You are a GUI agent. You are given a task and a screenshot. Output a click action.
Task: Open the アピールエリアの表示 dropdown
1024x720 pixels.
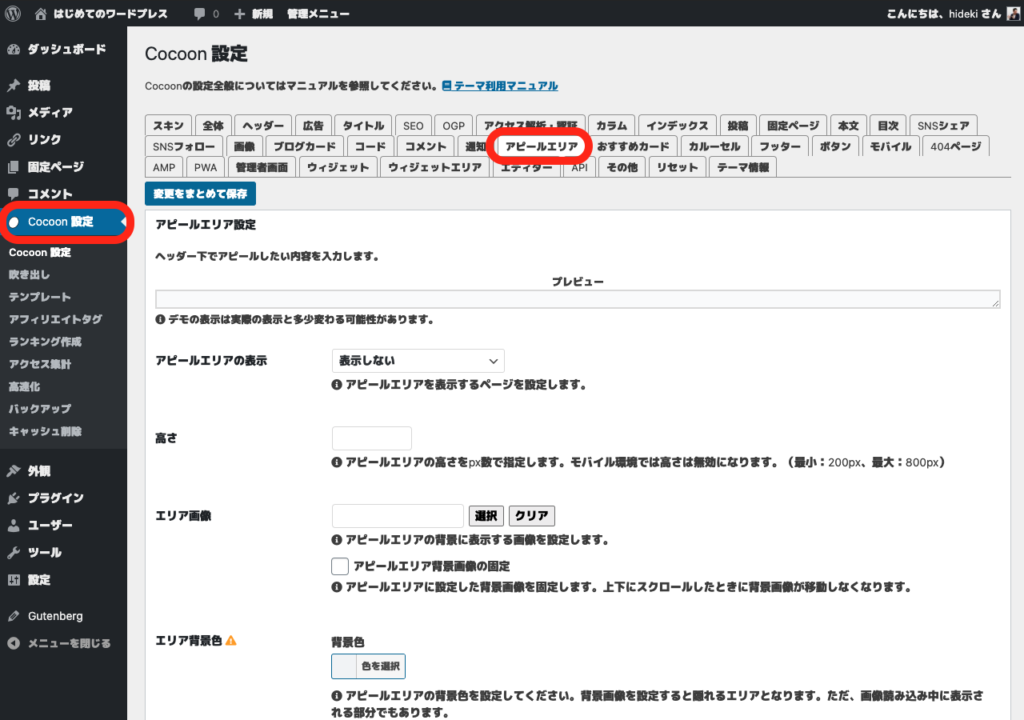(x=418, y=361)
